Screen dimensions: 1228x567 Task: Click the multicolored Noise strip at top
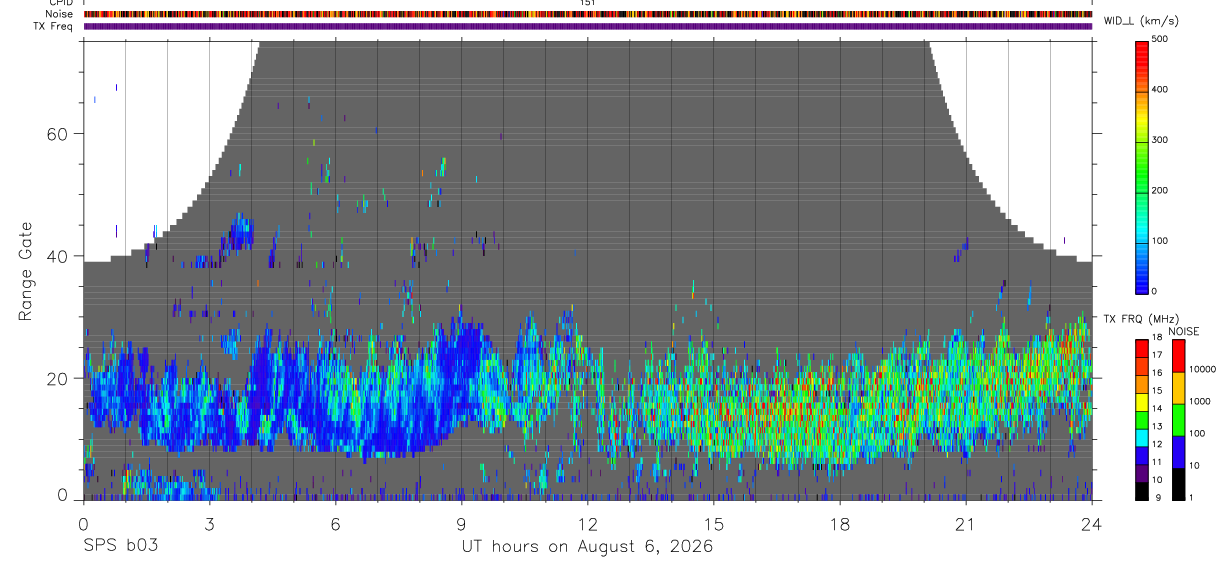pos(588,14)
